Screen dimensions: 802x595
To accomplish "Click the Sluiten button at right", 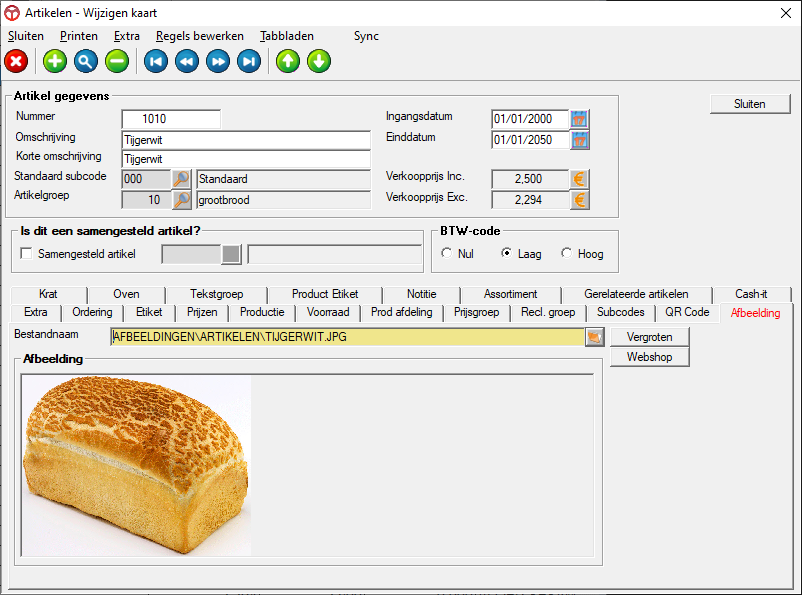I will (750, 104).
